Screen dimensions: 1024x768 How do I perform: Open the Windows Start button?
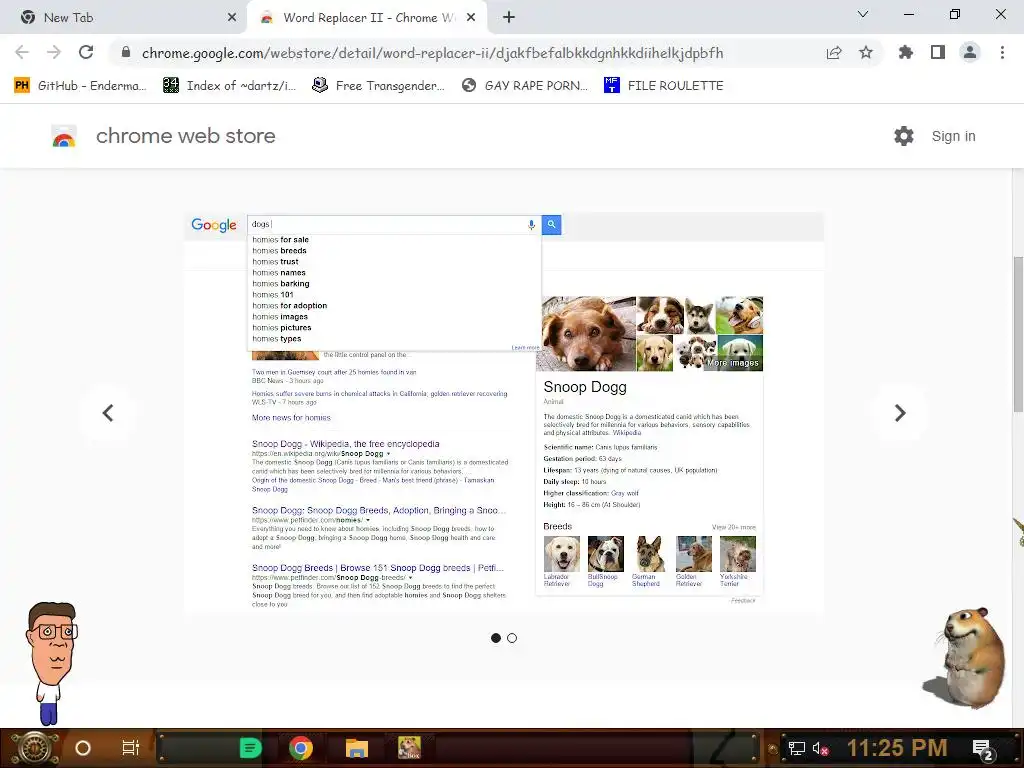35,748
